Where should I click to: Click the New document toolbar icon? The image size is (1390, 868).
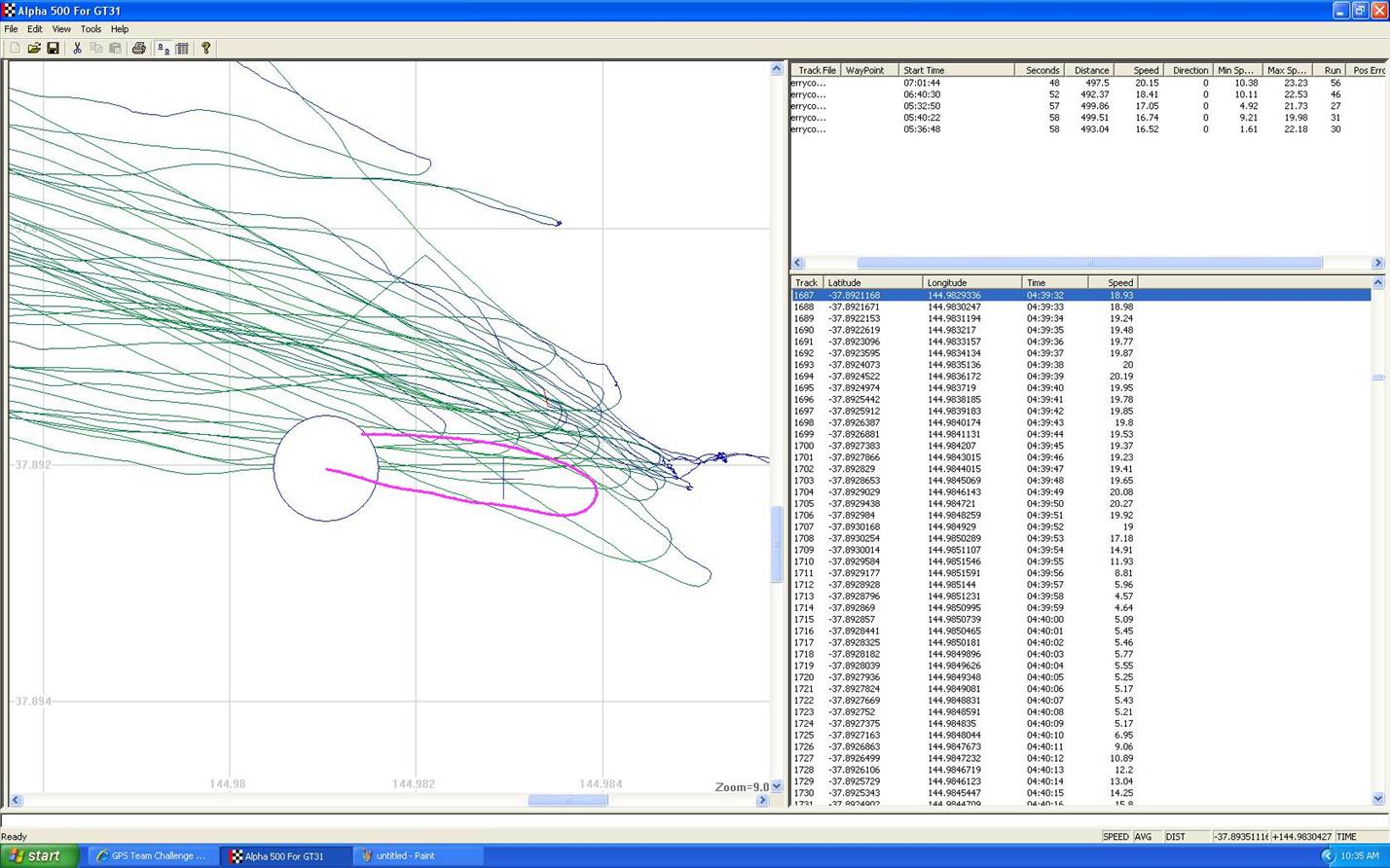coord(15,48)
